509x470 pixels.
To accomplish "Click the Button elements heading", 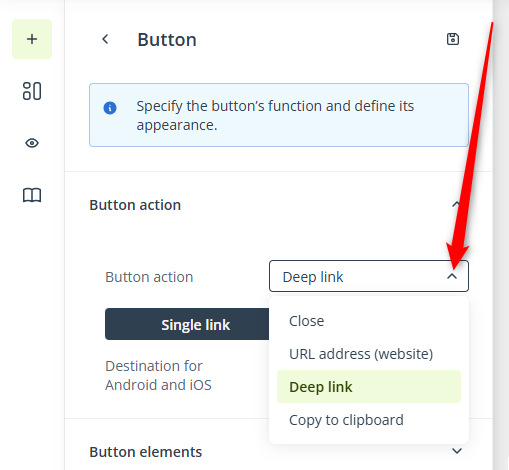I will (146, 452).
